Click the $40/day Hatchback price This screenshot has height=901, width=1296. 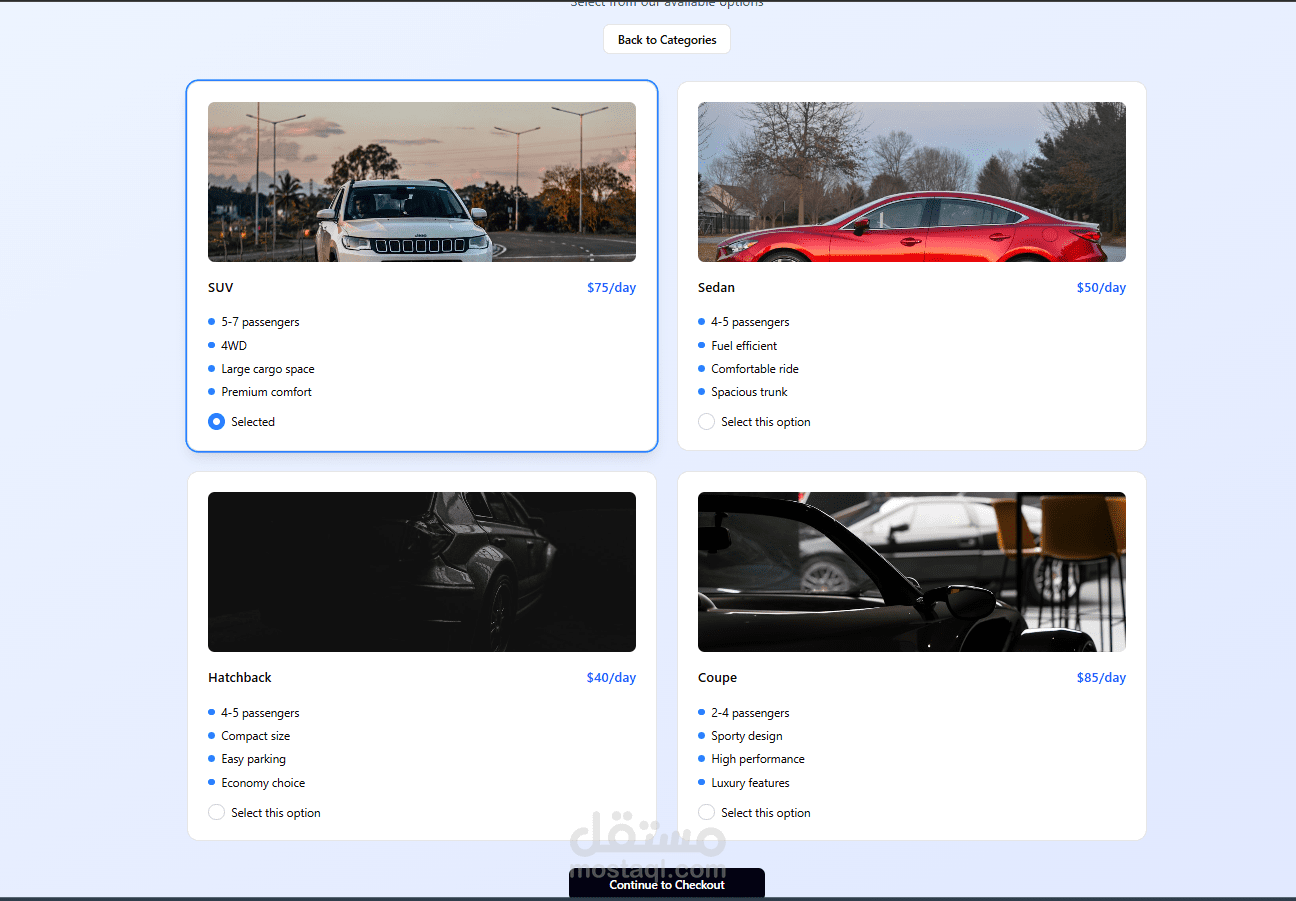(611, 677)
